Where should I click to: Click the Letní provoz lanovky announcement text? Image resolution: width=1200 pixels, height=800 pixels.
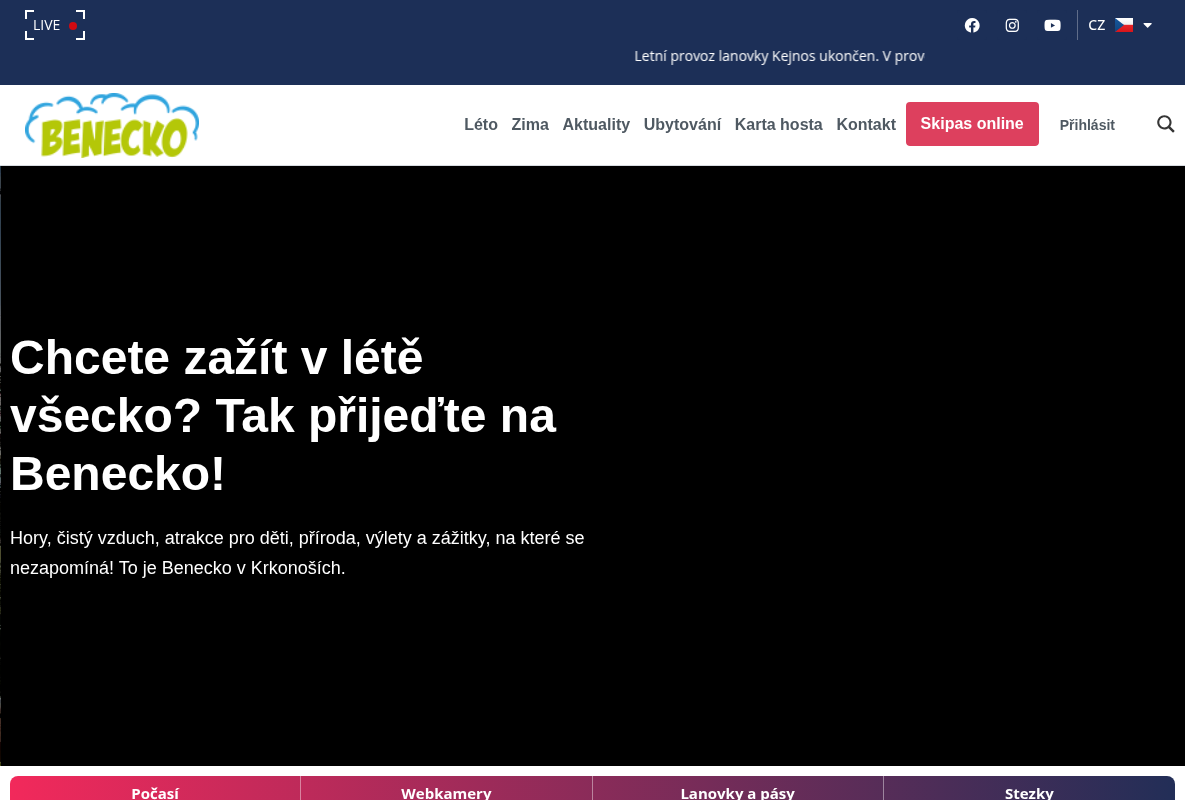pos(779,56)
